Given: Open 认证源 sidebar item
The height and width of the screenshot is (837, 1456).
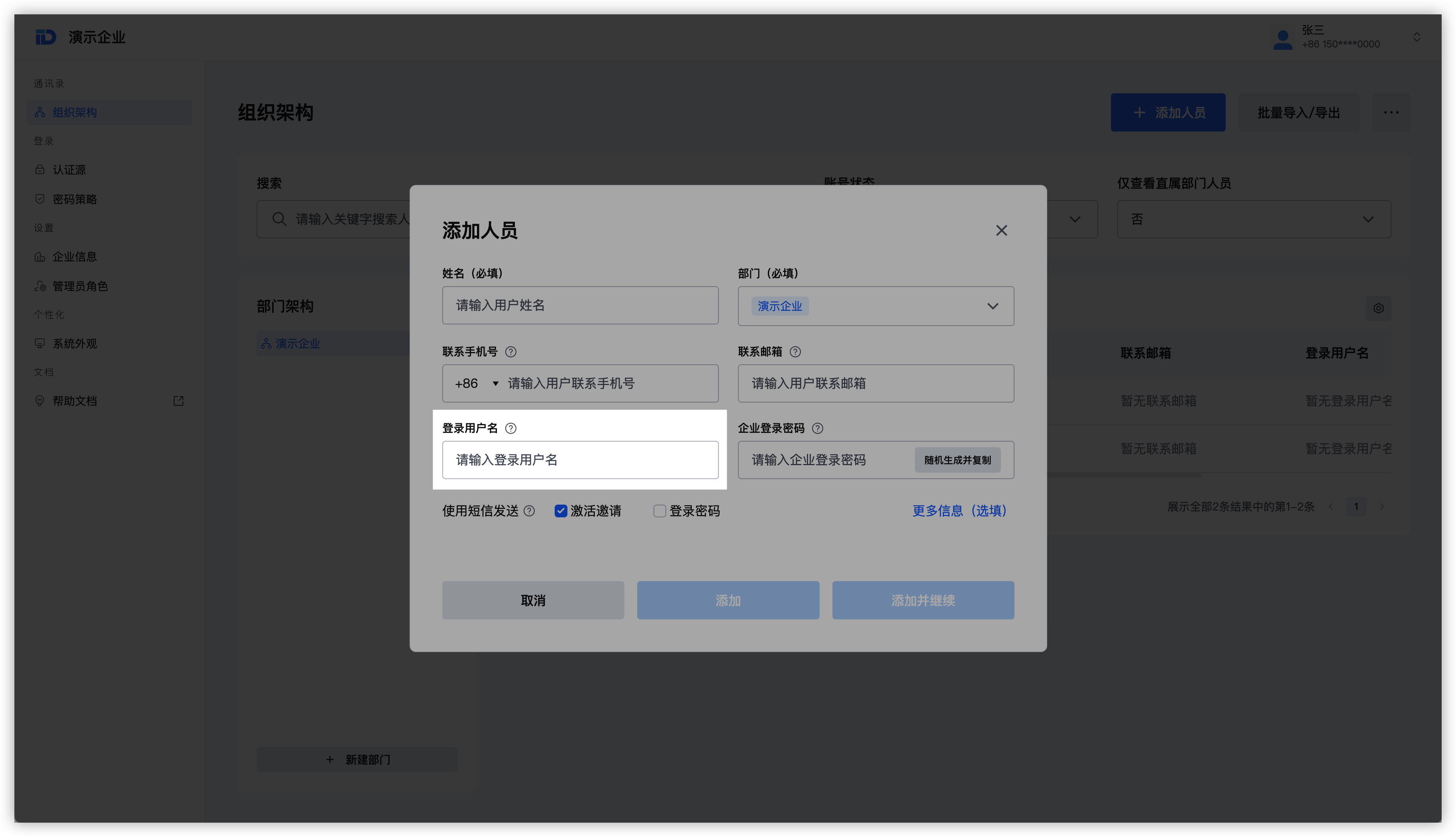Looking at the screenshot, I should [x=109, y=169].
